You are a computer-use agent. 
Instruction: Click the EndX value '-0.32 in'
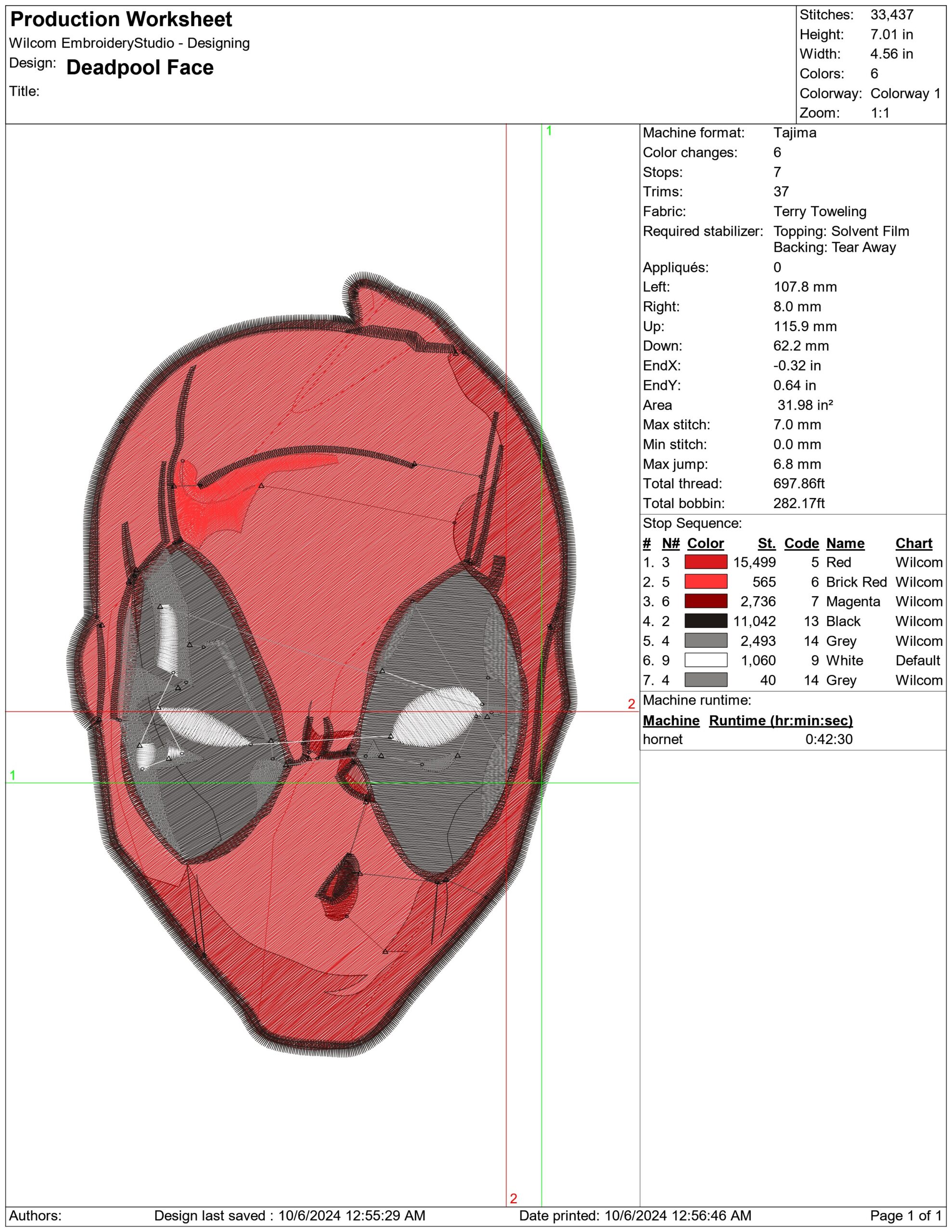797,366
